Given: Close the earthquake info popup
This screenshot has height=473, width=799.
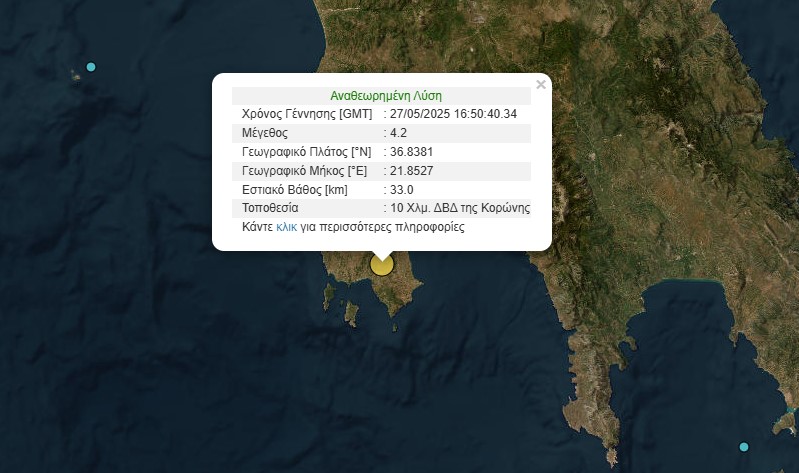Looking at the screenshot, I should click(541, 85).
